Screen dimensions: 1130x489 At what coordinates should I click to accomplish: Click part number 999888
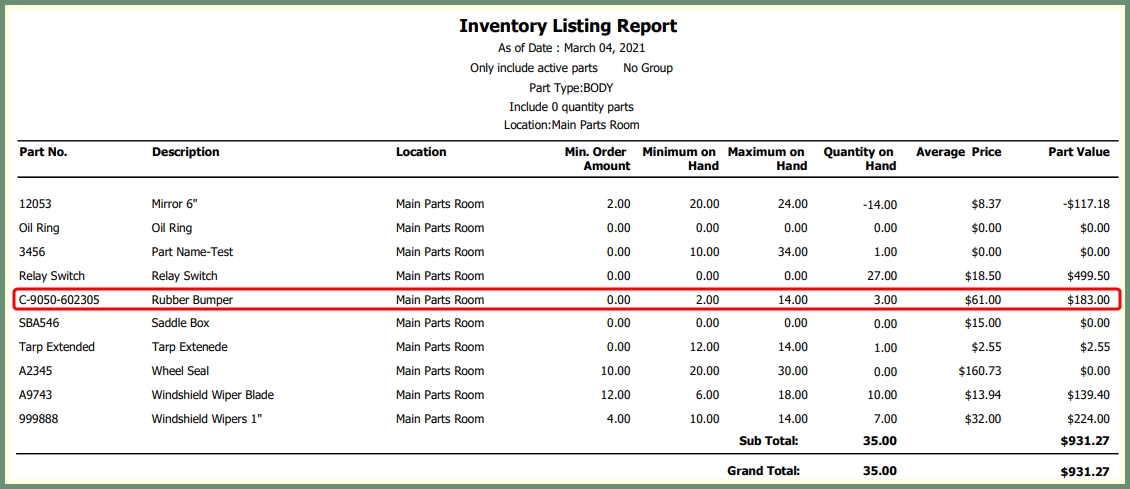point(40,419)
